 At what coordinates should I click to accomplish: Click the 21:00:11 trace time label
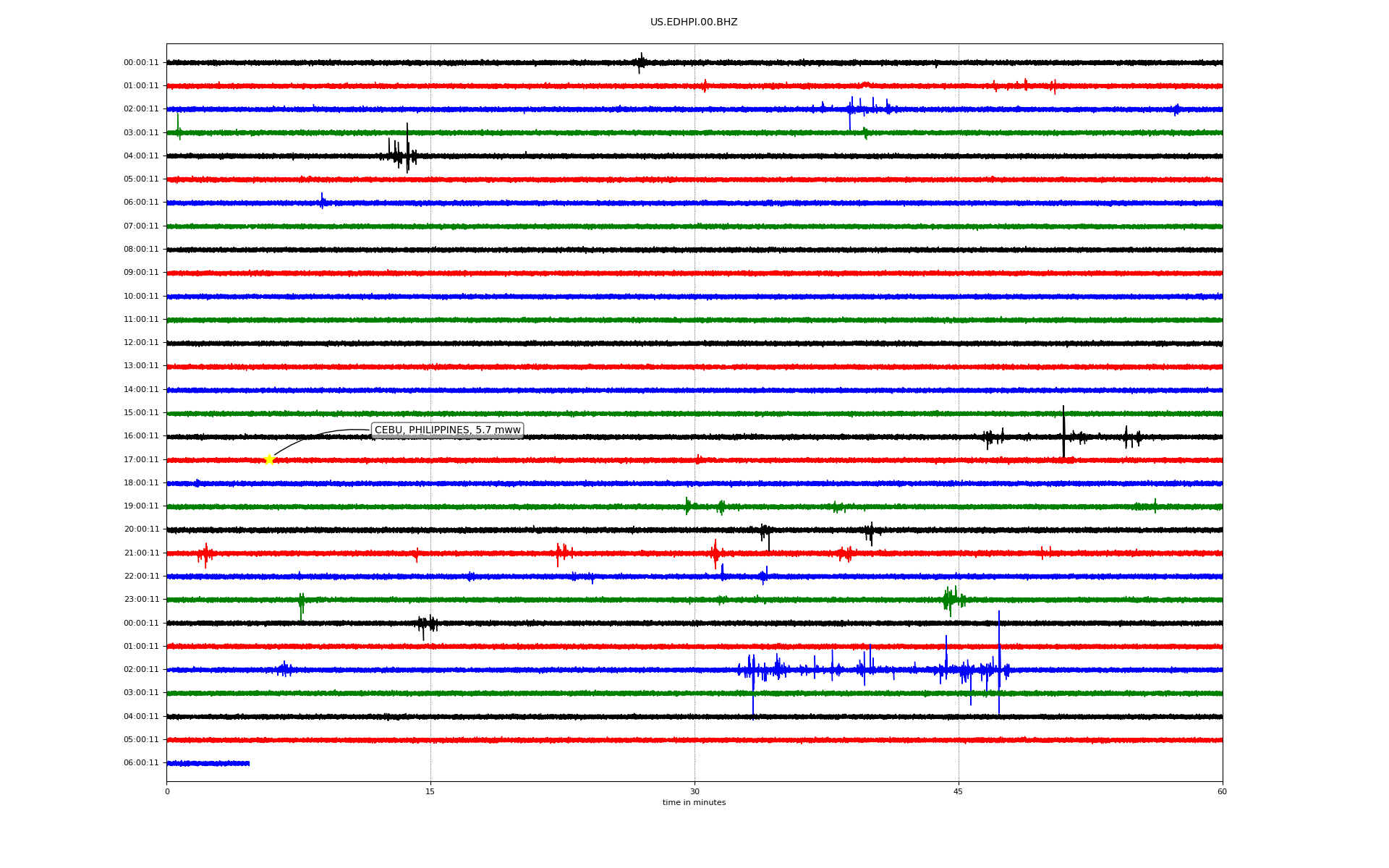click(x=141, y=553)
